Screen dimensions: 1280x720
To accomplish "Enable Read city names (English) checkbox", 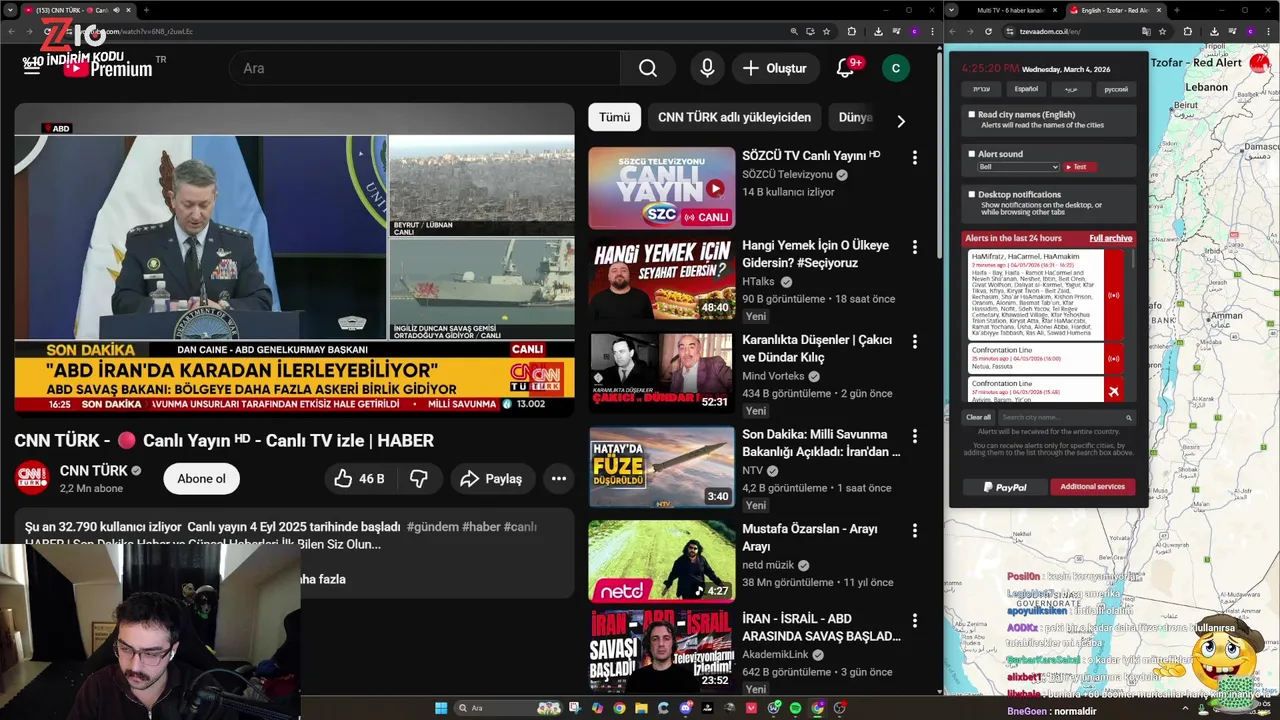I will (971, 114).
